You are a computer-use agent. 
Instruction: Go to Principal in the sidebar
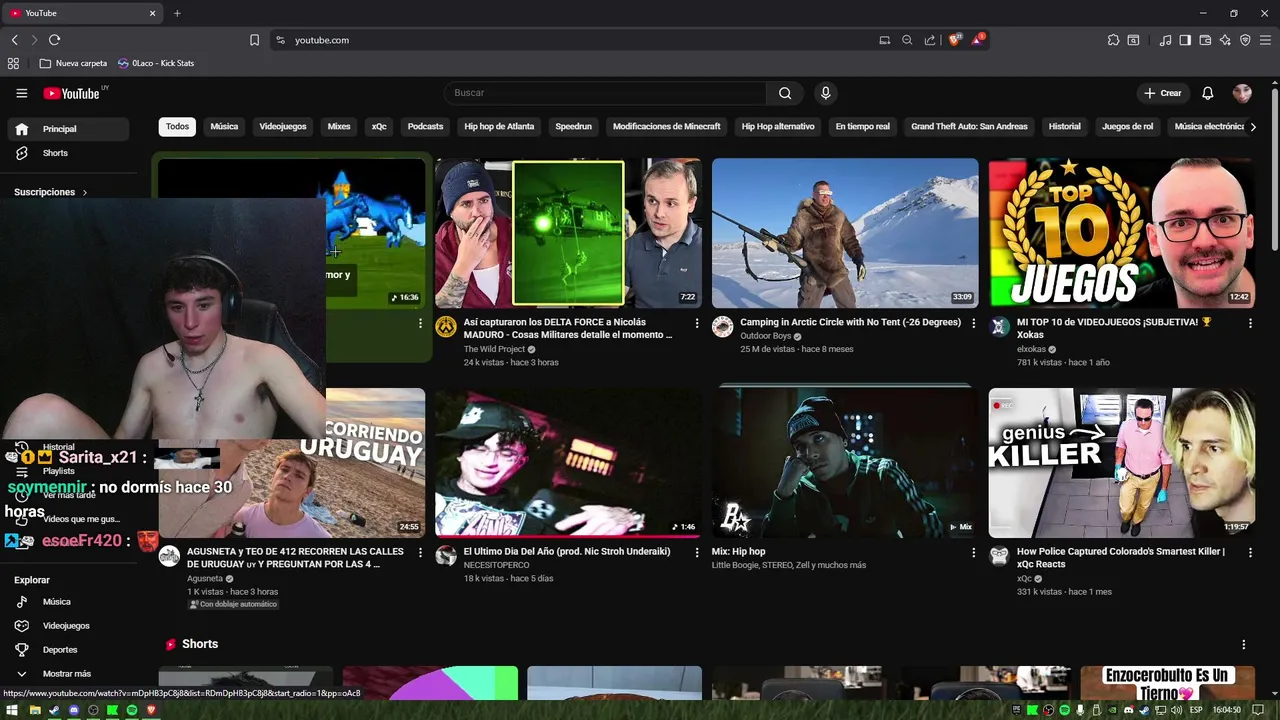pyautogui.click(x=68, y=129)
